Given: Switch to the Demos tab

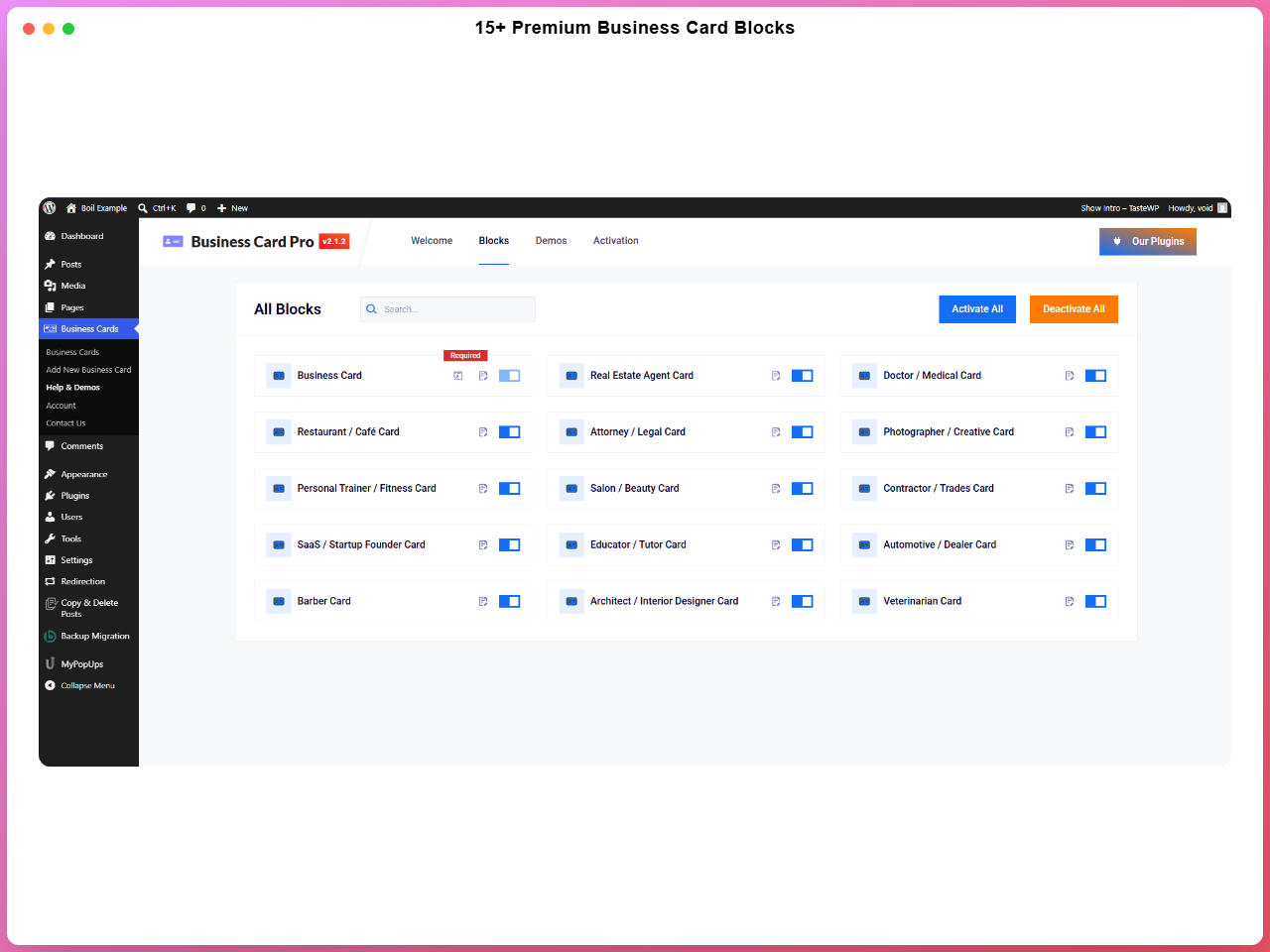Looking at the screenshot, I should (x=552, y=241).
